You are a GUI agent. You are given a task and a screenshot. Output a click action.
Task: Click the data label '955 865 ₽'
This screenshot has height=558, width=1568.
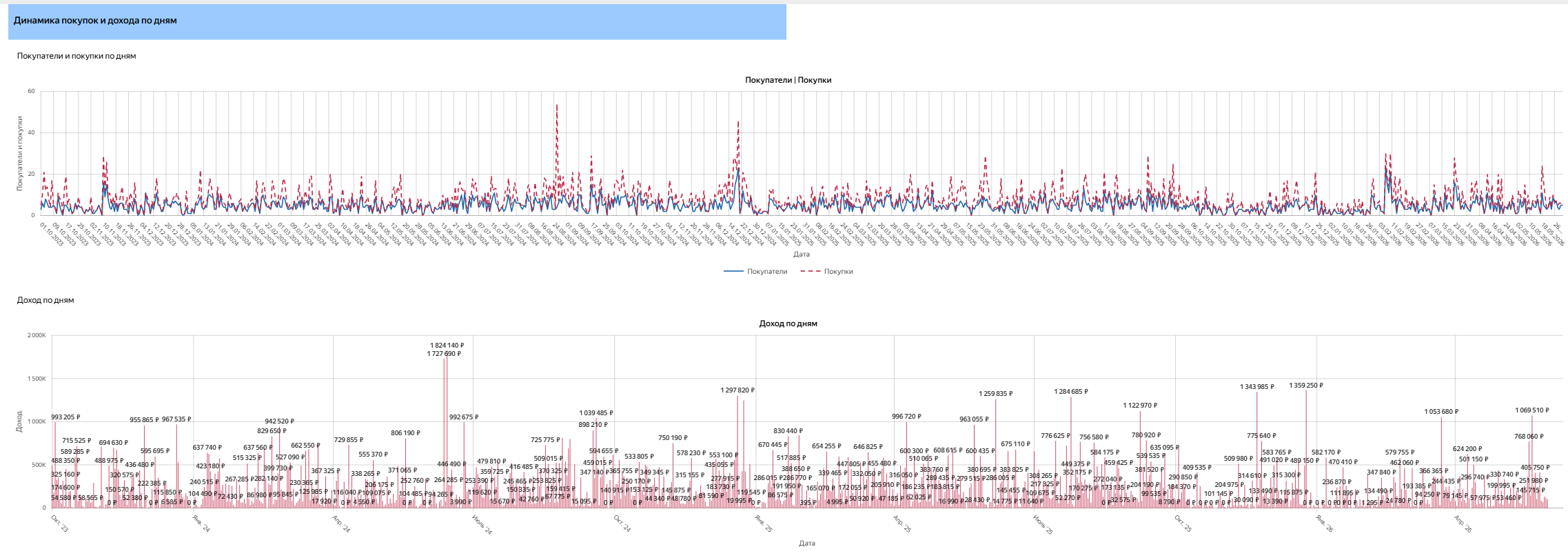[144, 420]
